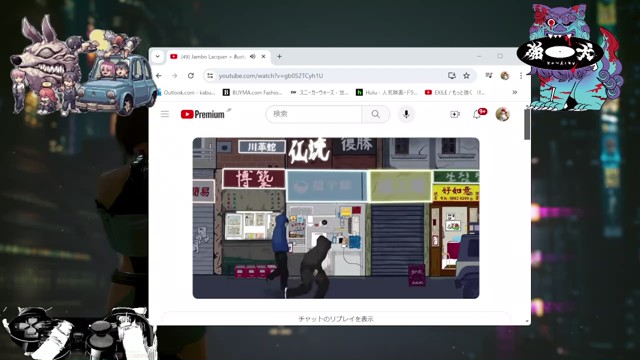Open Chrome three-dot menu
This screenshot has height=360, width=640.
coord(521,76)
